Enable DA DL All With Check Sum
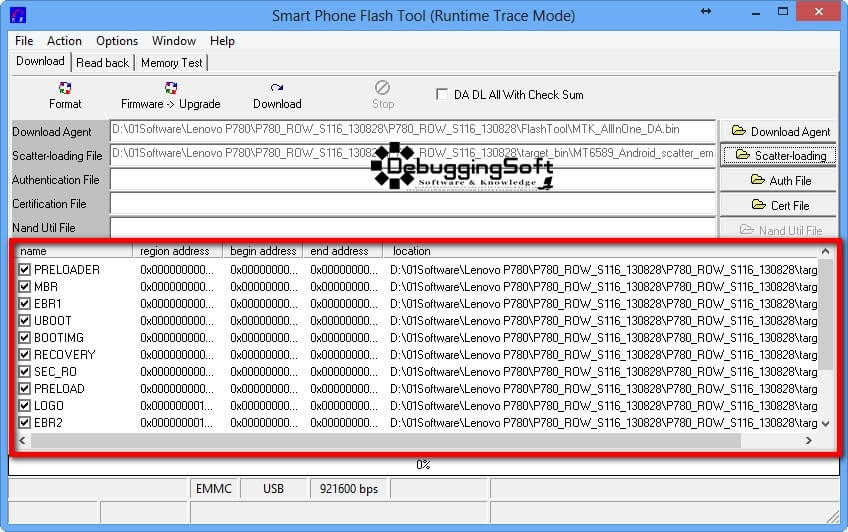 (x=442, y=95)
